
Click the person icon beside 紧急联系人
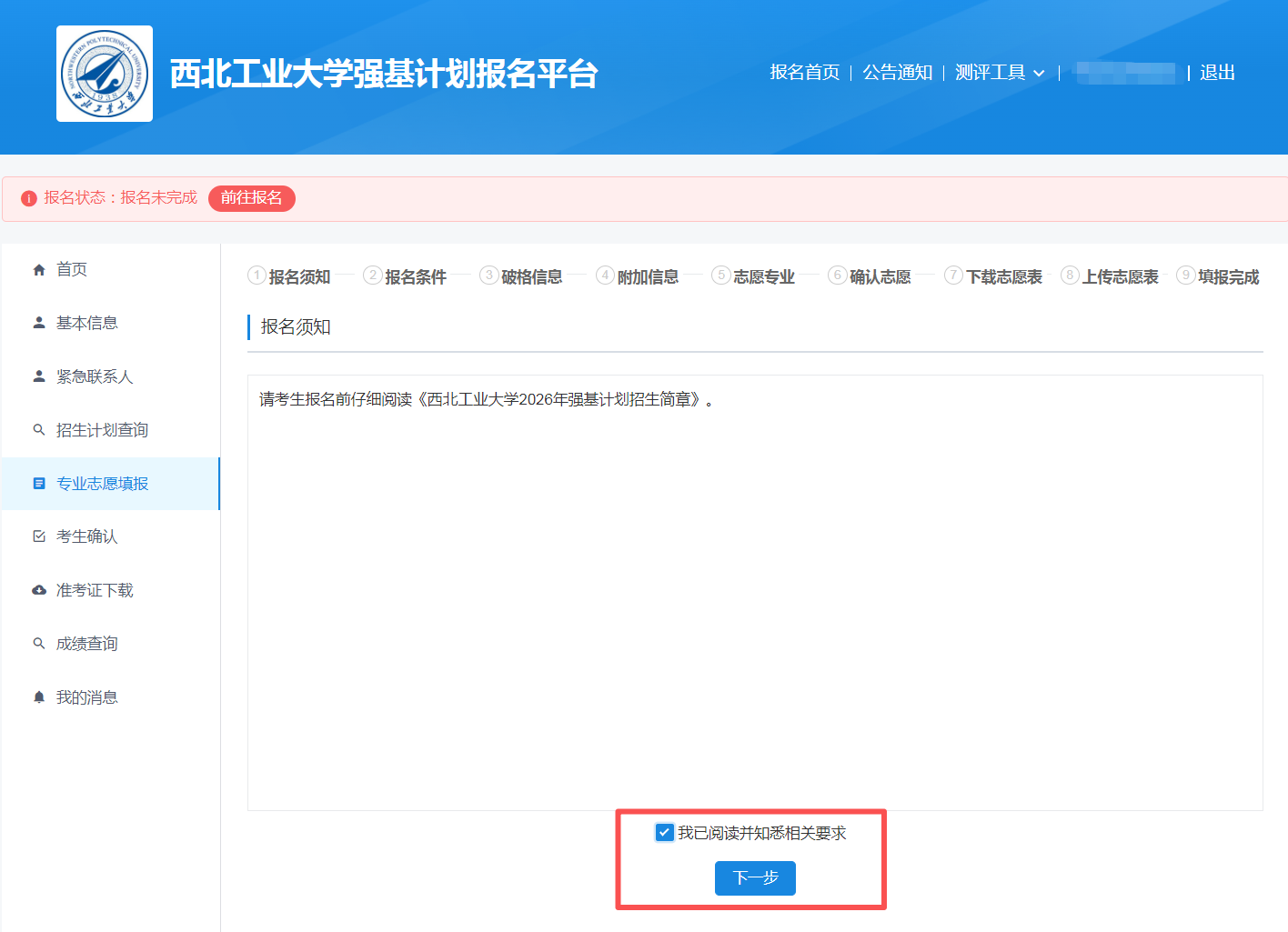click(x=39, y=376)
